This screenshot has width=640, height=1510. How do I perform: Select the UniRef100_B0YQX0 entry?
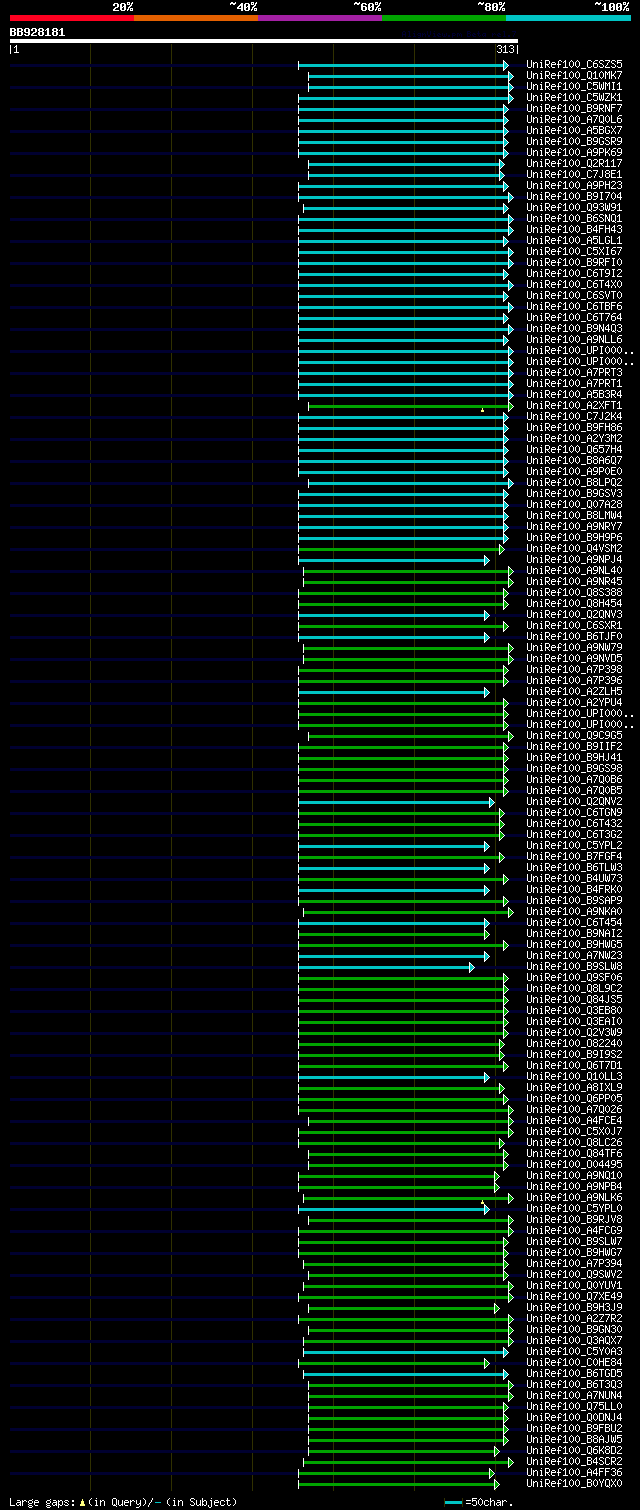click(x=574, y=1483)
